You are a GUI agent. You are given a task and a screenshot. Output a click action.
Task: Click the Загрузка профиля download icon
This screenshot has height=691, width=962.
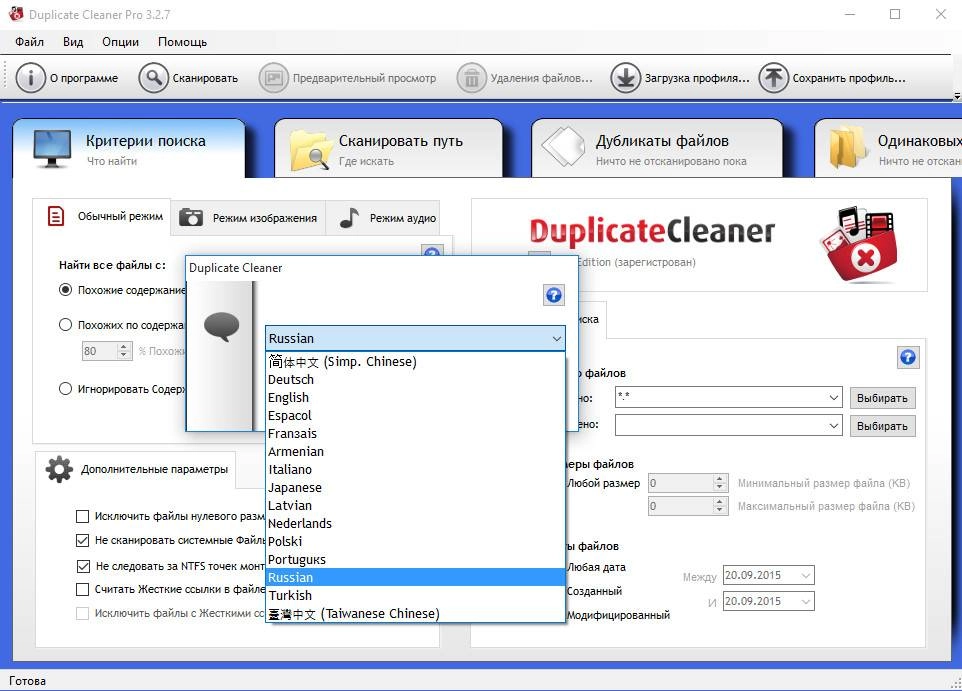[626, 78]
